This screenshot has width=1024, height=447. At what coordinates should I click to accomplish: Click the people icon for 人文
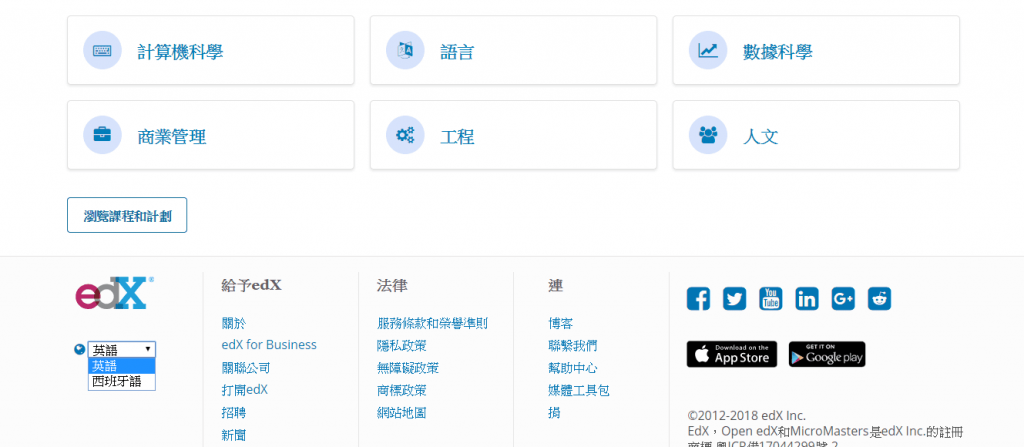coord(708,135)
